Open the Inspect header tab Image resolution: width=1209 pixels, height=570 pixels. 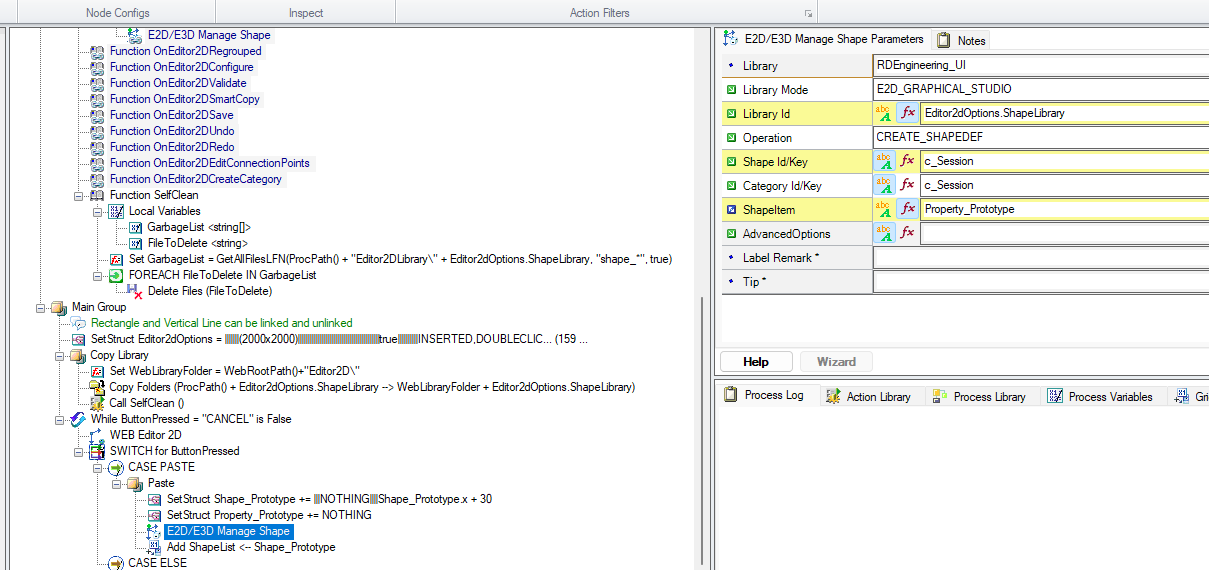(306, 13)
